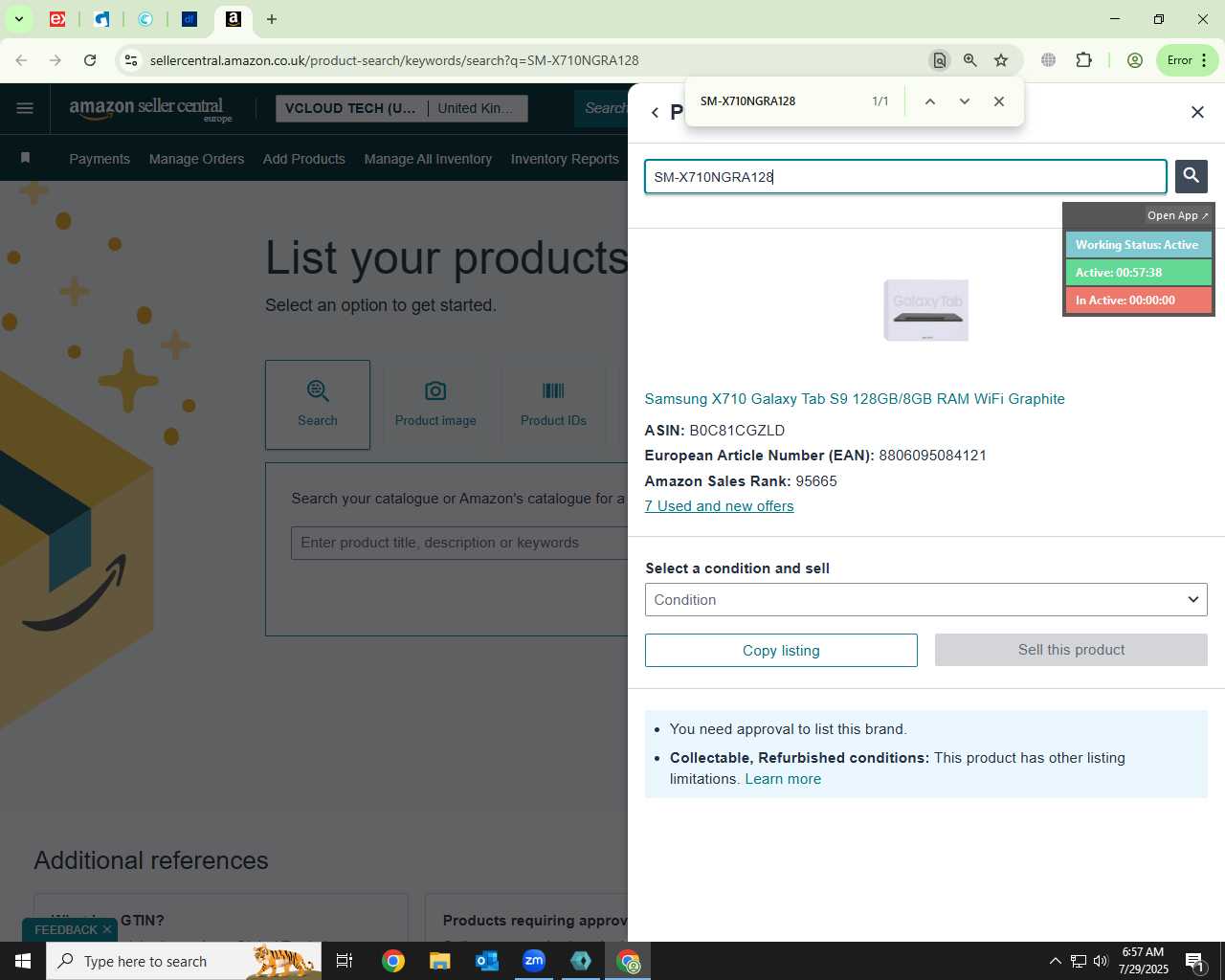Select the Product image option card
The height and width of the screenshot is (980, 1225).
point(435,405)
